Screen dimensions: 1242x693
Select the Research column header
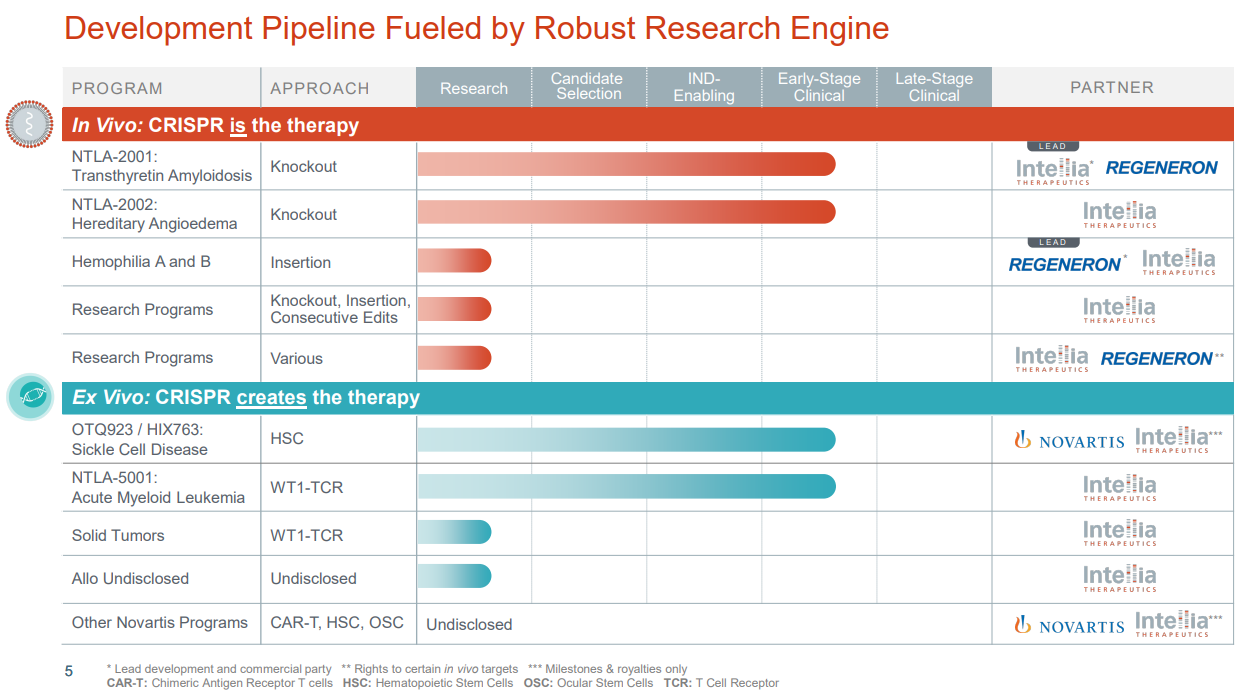(x=474, y=88)
